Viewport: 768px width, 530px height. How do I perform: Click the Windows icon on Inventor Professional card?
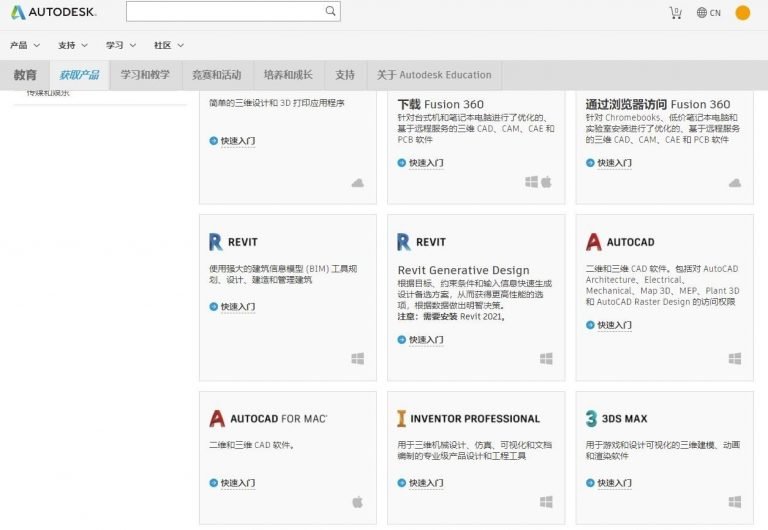(x=546, y=502)
